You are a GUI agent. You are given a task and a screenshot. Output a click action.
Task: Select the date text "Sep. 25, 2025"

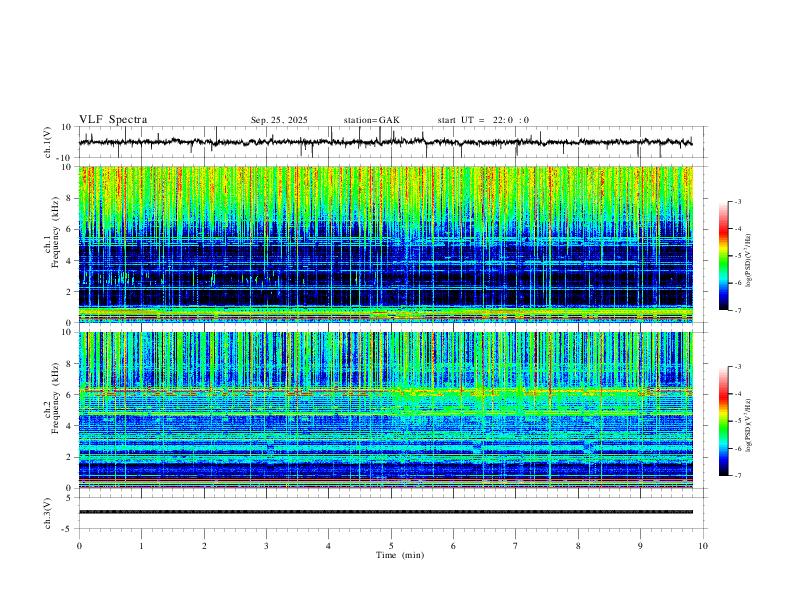pos(279,120)
